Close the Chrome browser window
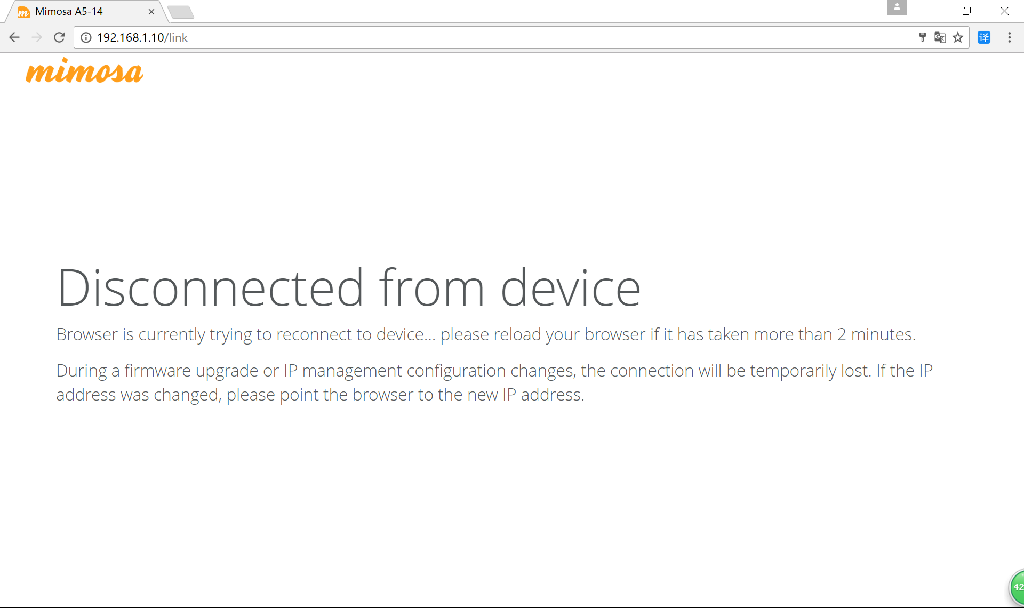1024x608 pixels. [x=1004, y=10]
